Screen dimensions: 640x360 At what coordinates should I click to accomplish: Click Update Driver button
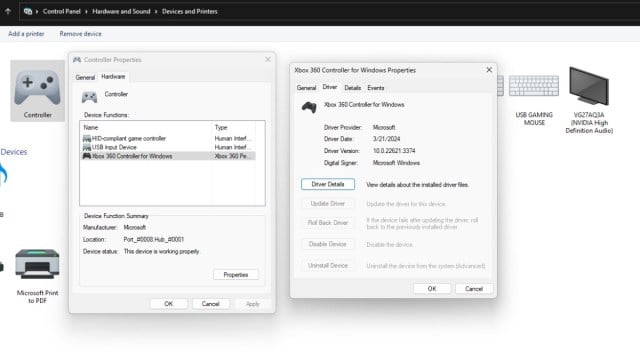[x=328, y=204]
